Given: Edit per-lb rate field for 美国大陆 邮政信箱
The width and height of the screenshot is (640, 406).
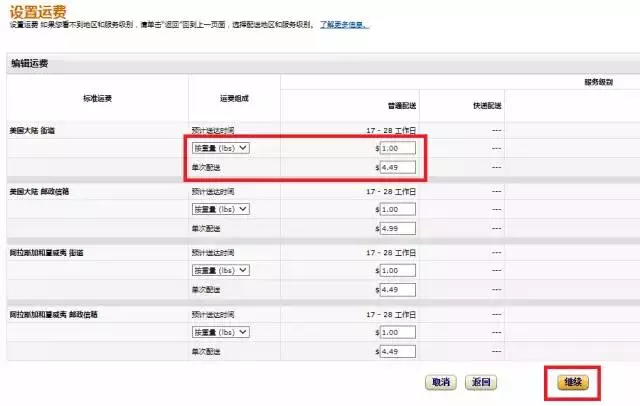Looking at the screenshot, I should pyautogui.click(x=398, y=209).
